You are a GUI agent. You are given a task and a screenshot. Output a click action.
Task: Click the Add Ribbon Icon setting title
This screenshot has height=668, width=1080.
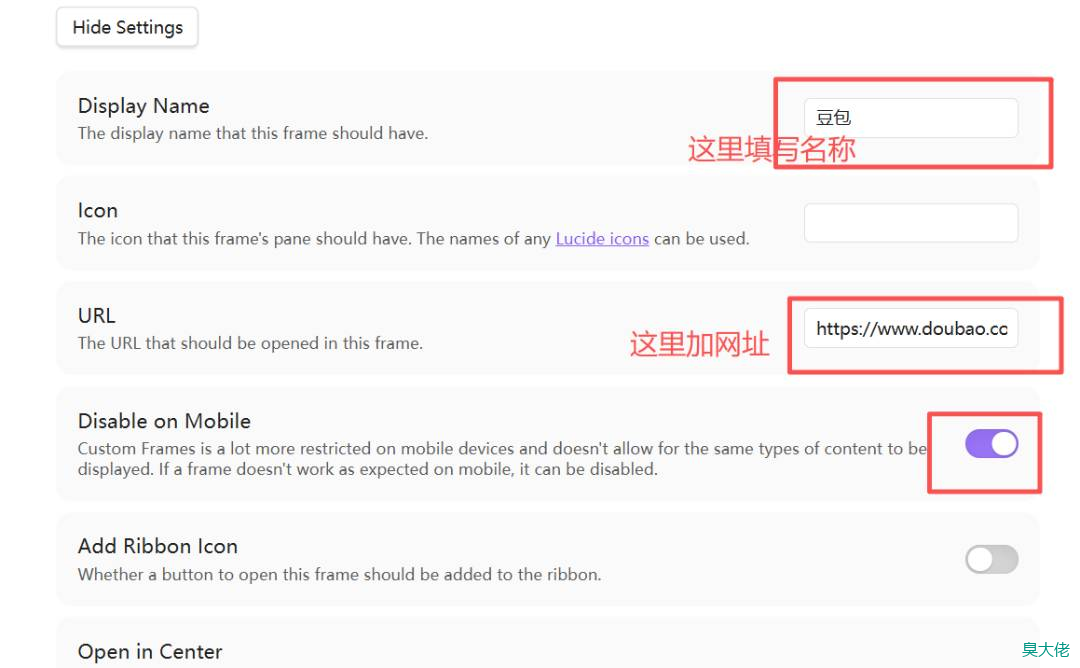point(158,546)
